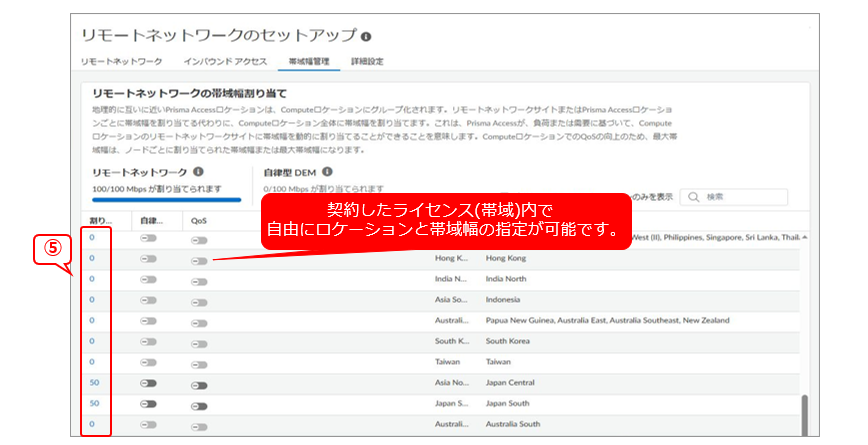Screen dimensions: 868x445
Task: Click the 'South K...' compute location cell
Action: click(x=452, y=341)
